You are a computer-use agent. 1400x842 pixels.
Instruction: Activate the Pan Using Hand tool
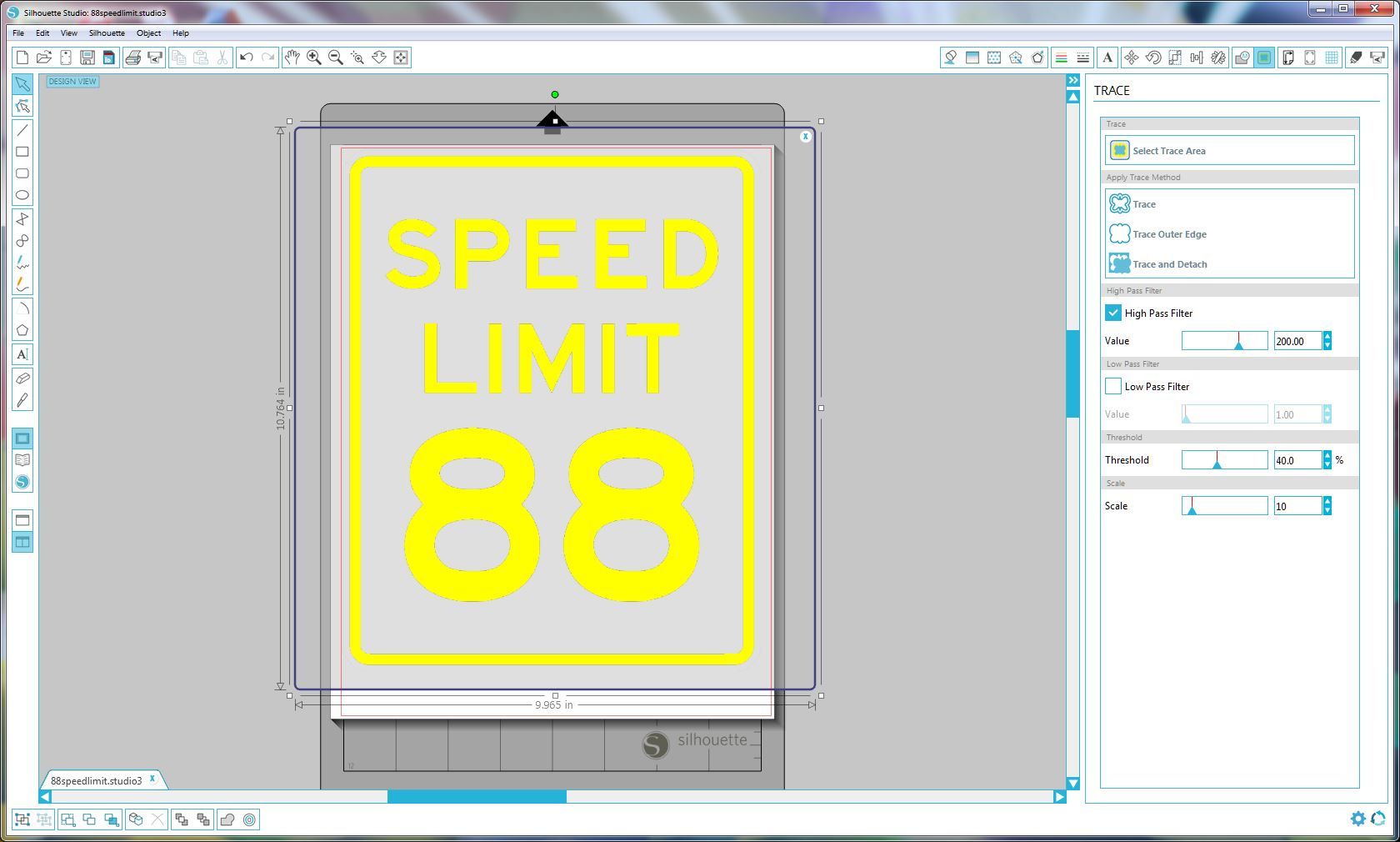tap(292, 58)
